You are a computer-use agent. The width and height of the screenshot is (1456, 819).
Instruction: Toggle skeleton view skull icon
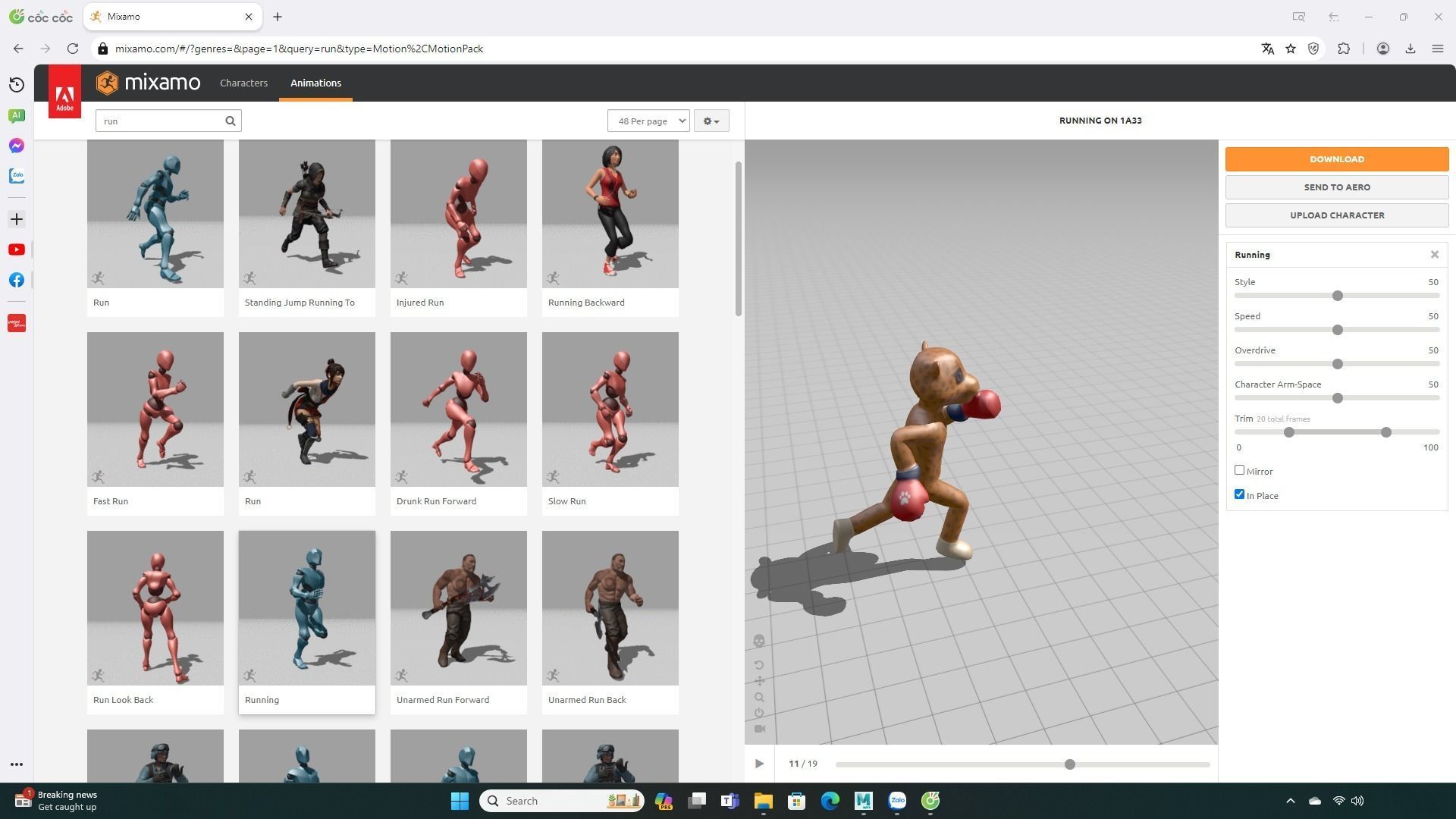pos(759,642)
